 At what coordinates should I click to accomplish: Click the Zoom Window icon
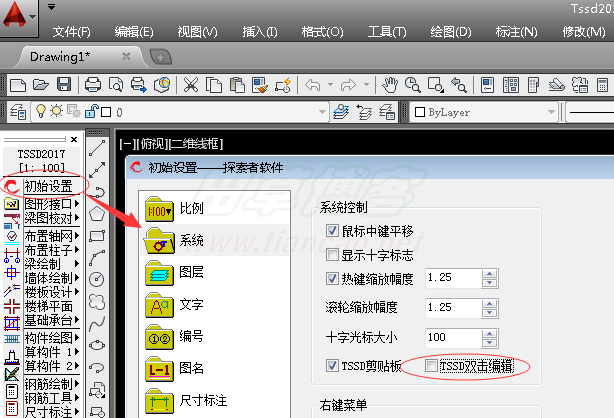point(436,85)
